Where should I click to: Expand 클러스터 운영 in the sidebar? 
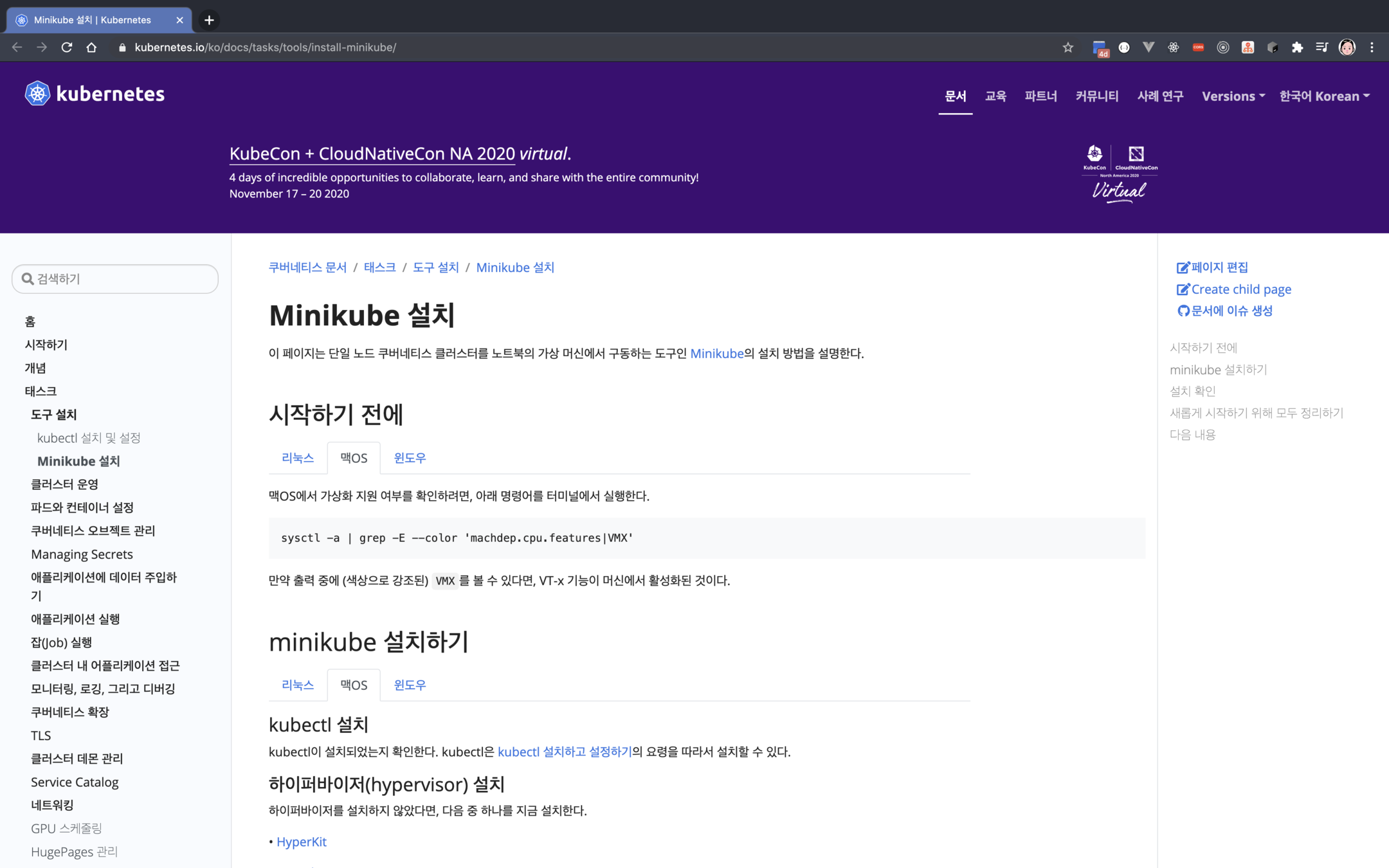point(64,484)
